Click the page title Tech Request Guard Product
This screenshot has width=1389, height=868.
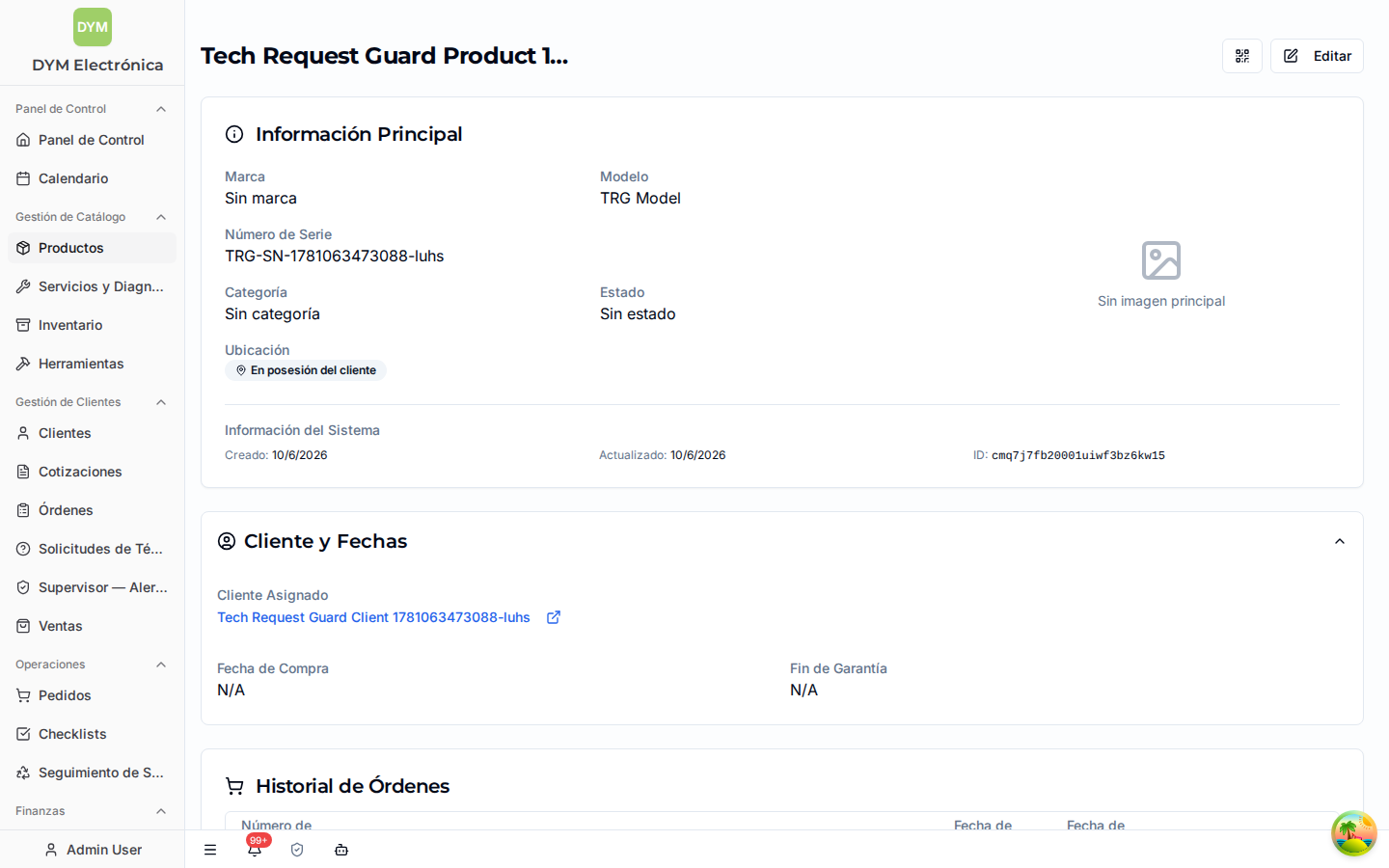384,56
